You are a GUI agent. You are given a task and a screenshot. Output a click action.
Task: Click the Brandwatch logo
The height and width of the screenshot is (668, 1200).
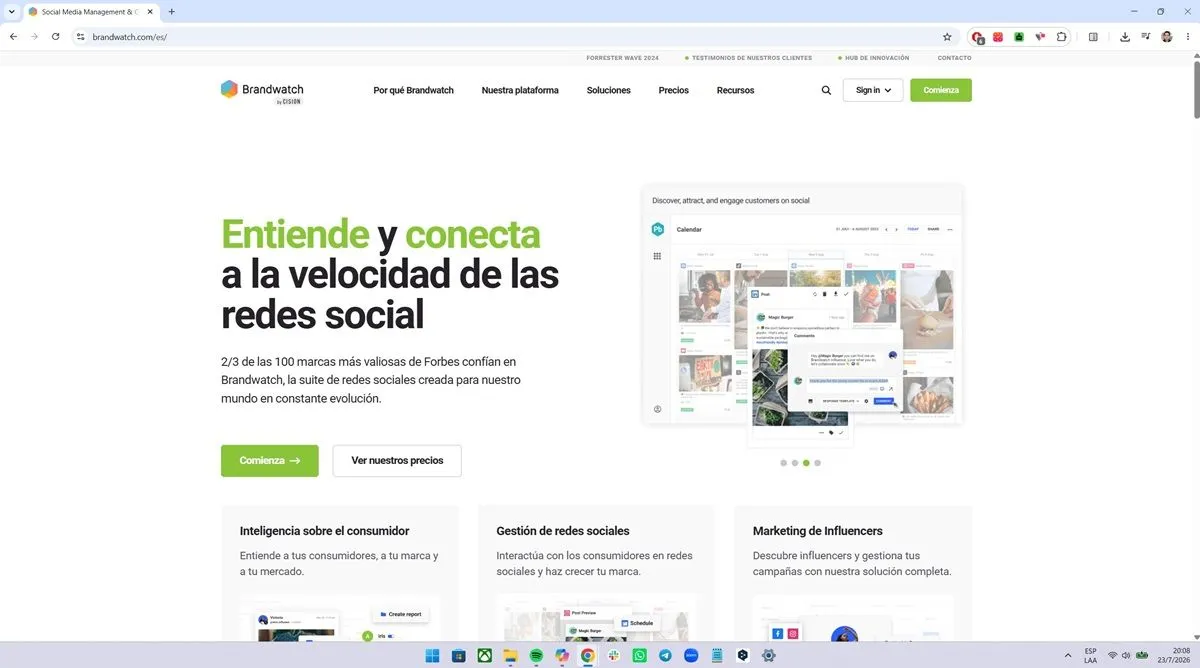261,91
